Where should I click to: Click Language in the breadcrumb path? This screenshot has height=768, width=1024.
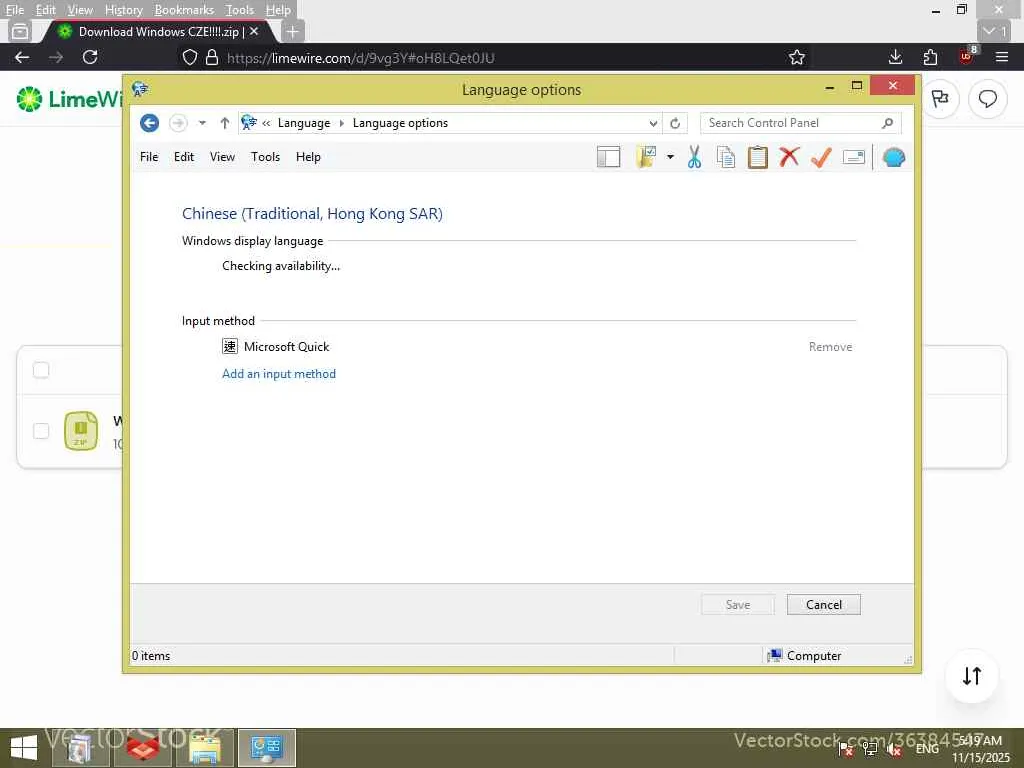pyautogui.click(x=304, y=123)
